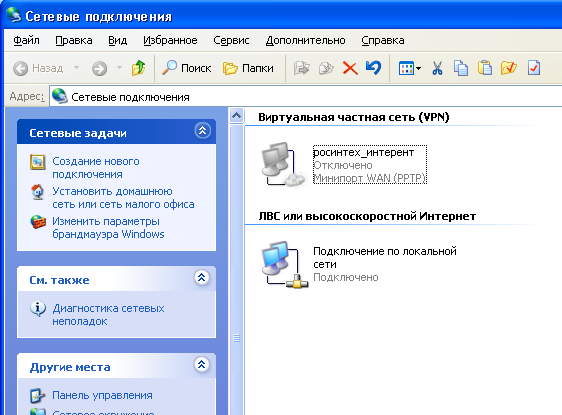Select росинтех_интерент connection name text
The width and height of the screenshot is (562, 415).
[x=363, y=152]
